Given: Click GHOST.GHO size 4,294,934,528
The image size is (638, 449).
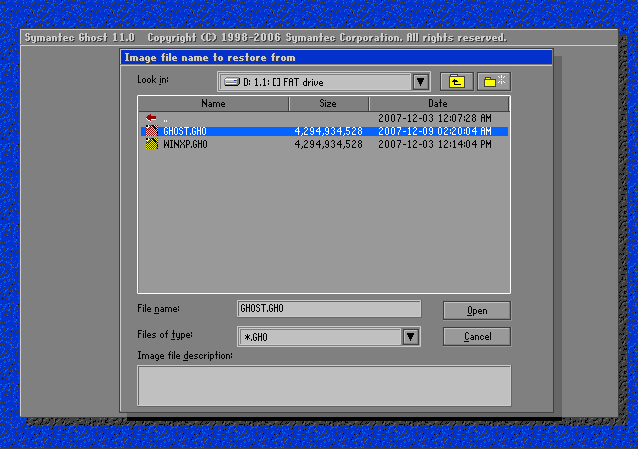Looking at the screenshot, I should click(x=328, y=131).
